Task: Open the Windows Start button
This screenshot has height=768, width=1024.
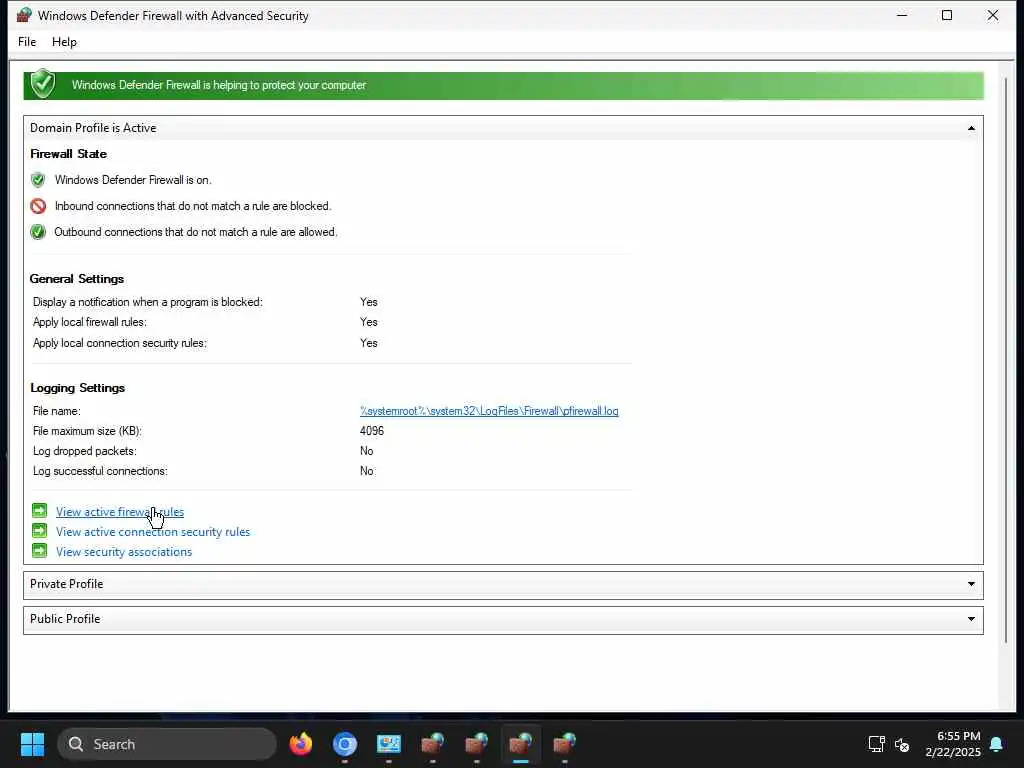Action: [x=32, y=744]
